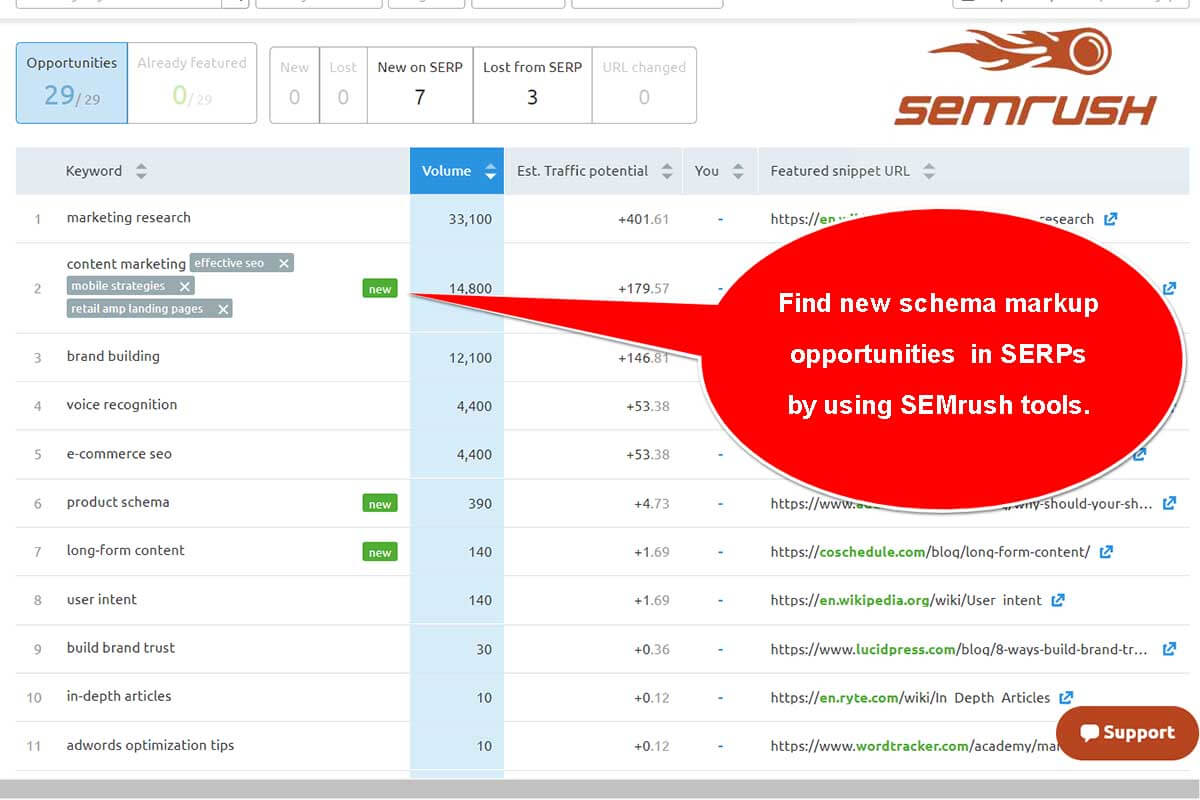Image resolution: width=1200 pixels, height=800 pixels.
Task: Click the 'marketing research' keyword
Action: 128,218
